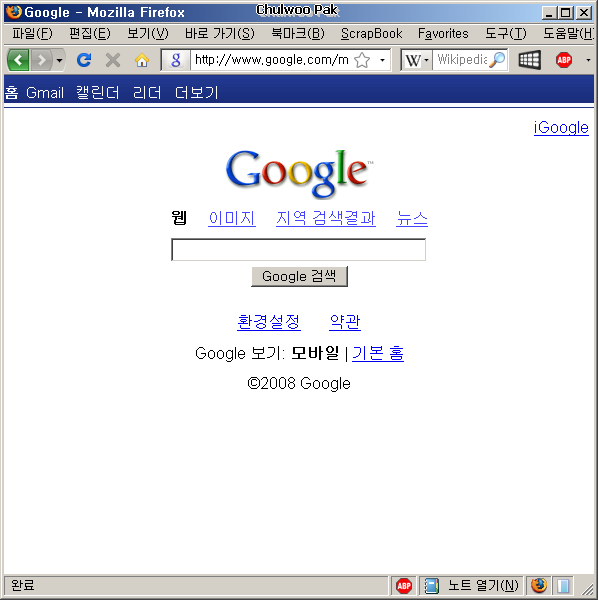
Task: Reload the page with the refresh icon
Action: click(x=84, y=60)
